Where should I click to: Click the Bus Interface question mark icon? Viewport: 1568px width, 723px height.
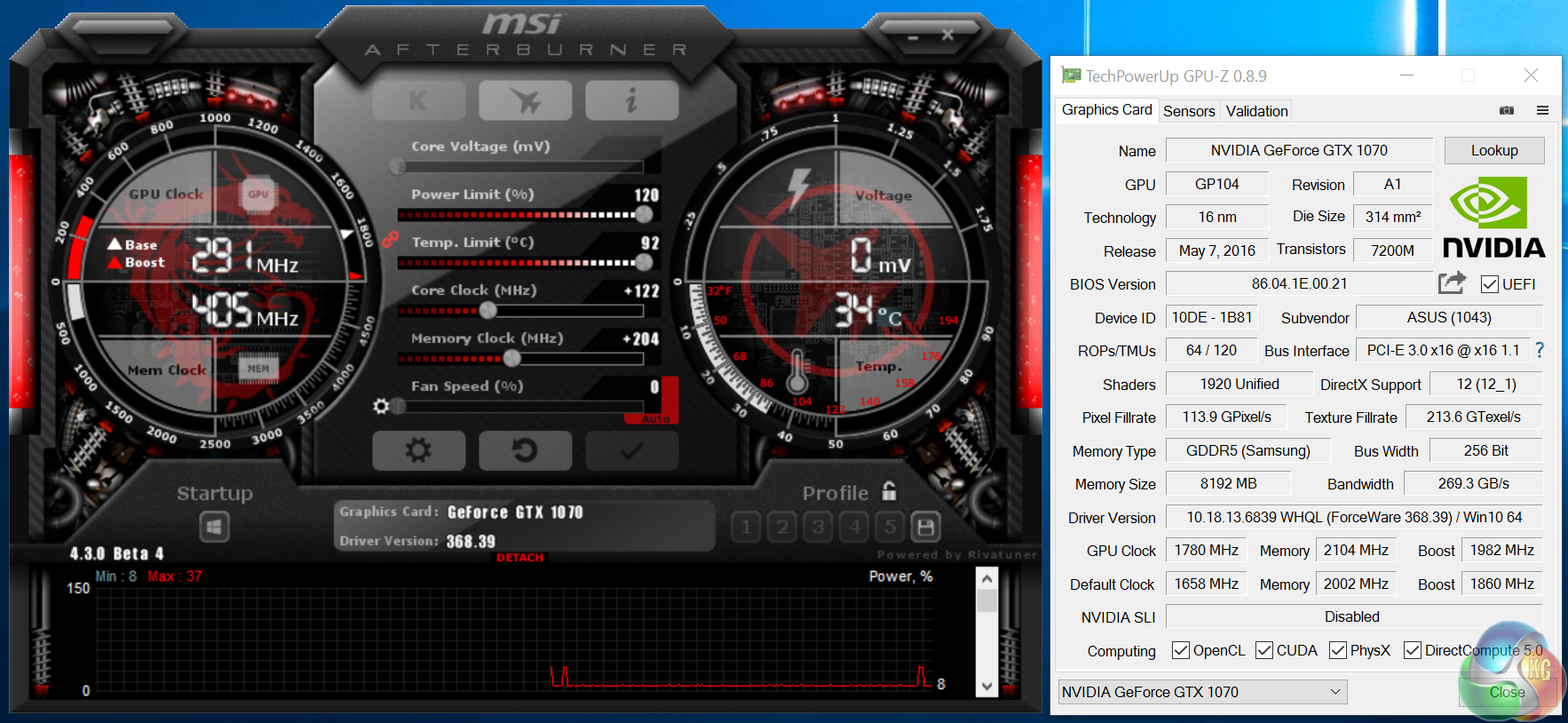tap(1540, 350)
